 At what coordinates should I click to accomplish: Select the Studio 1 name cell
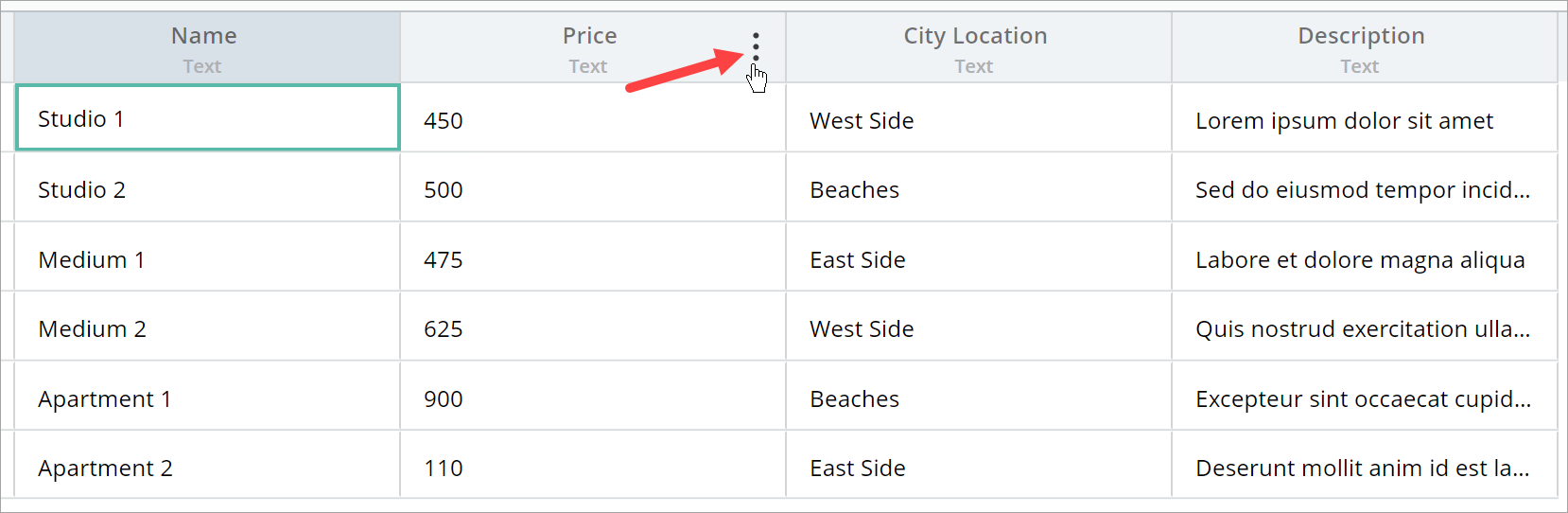point(208,118)
